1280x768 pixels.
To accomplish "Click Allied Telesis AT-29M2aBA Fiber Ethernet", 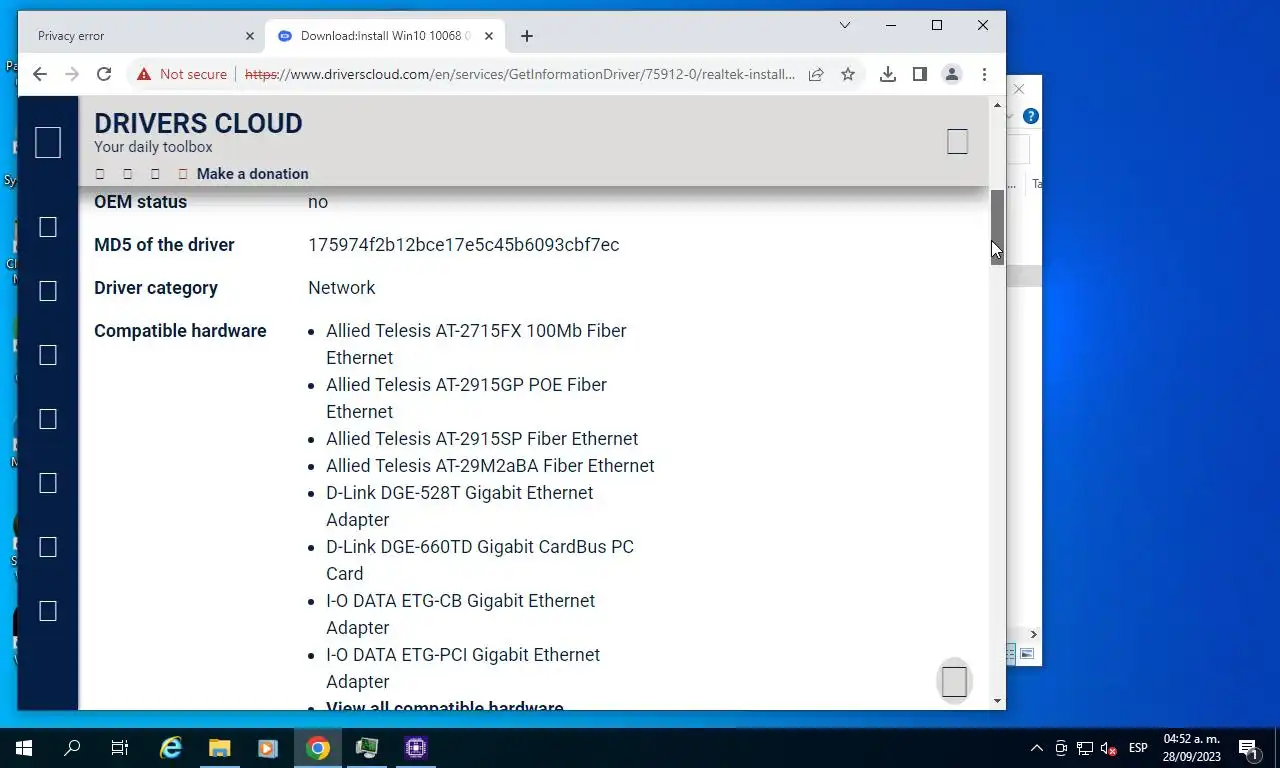I will pos(490,466).
